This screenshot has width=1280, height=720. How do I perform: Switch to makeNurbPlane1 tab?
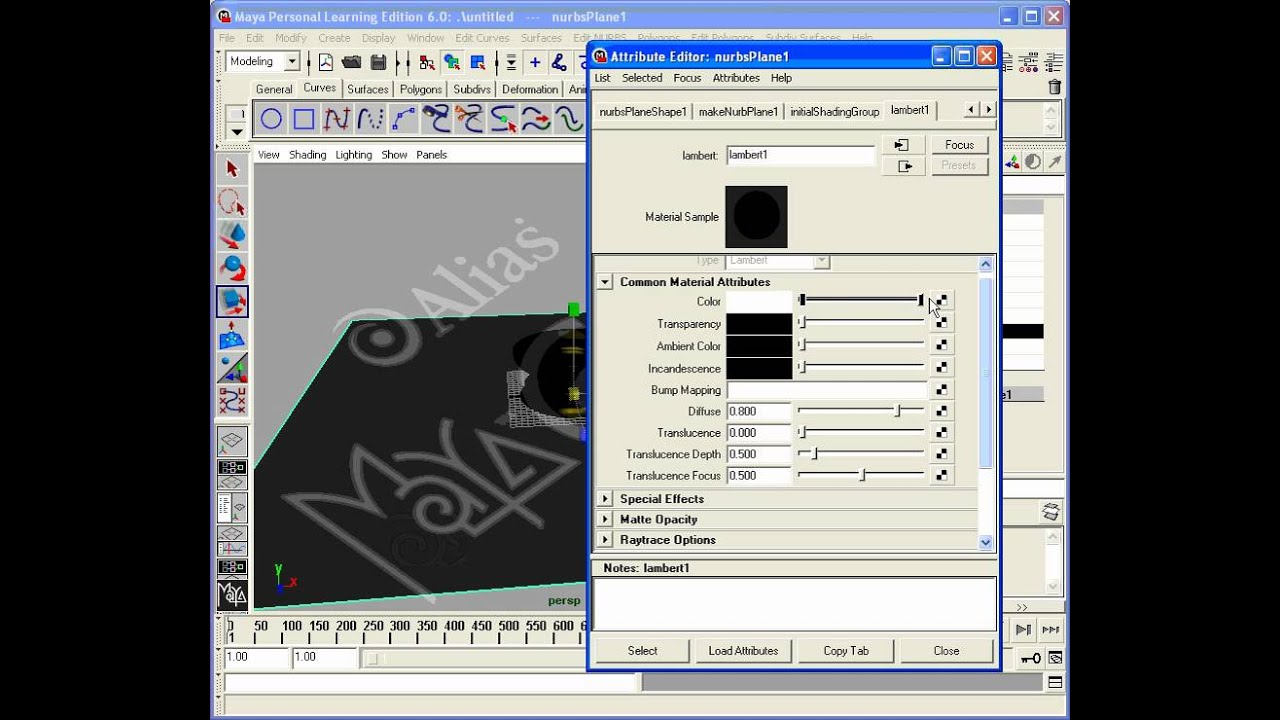point(738,112)
